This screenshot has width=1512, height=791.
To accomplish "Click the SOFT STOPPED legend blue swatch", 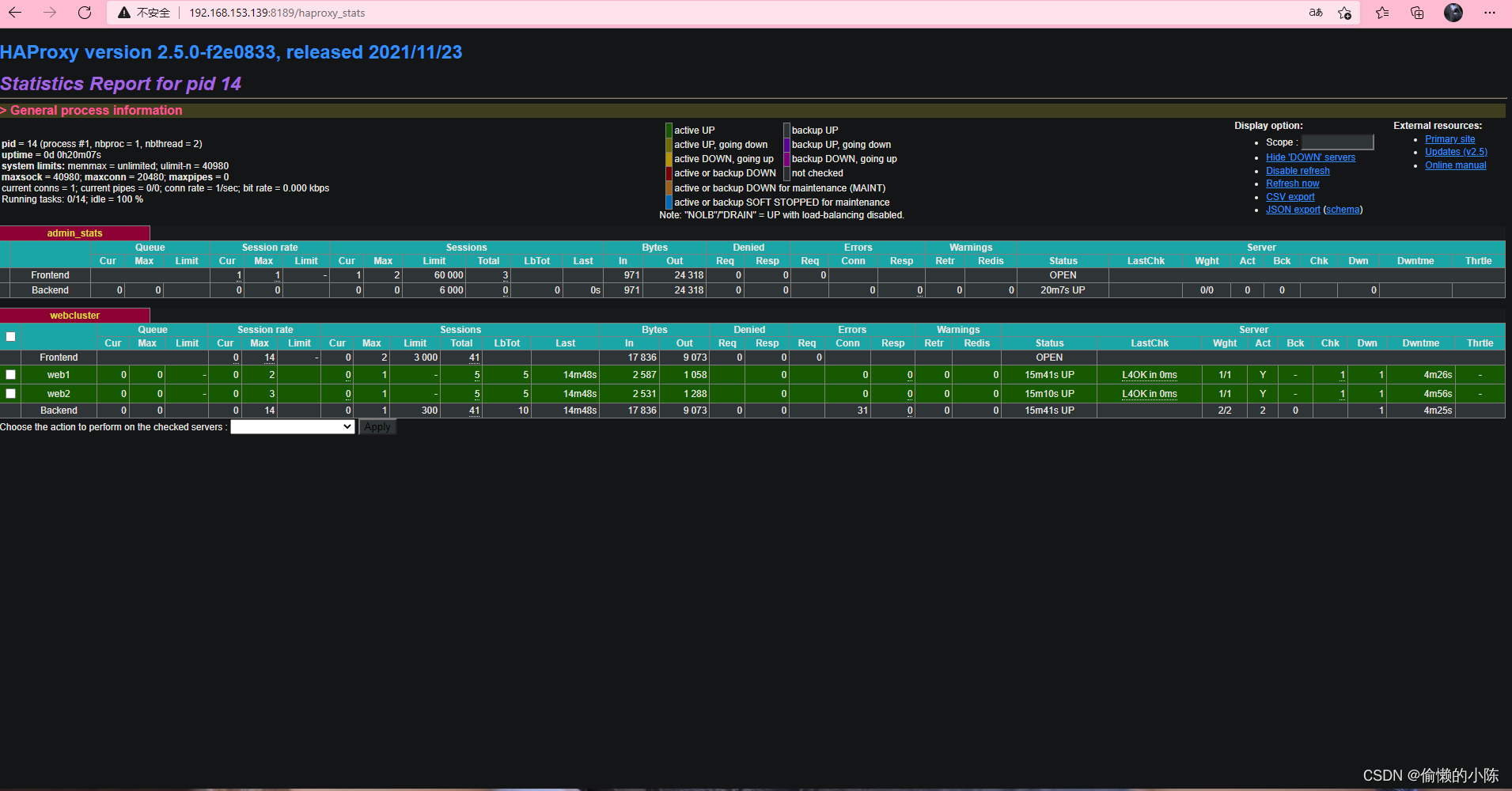I will [x=669, y=202].
